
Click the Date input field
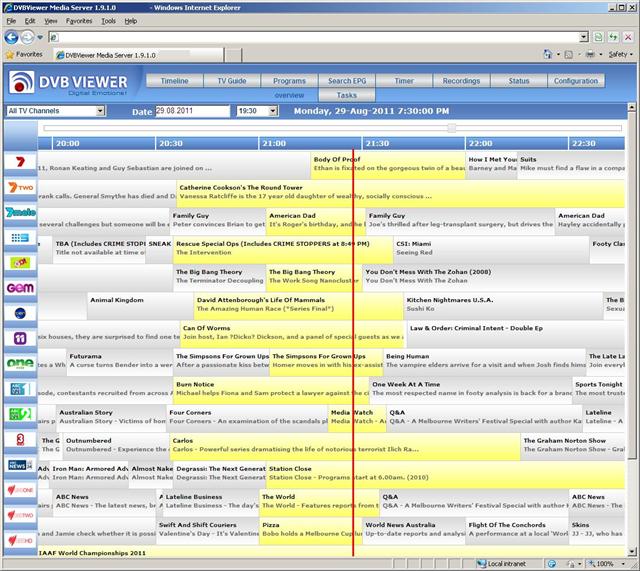tap(192, 111)
